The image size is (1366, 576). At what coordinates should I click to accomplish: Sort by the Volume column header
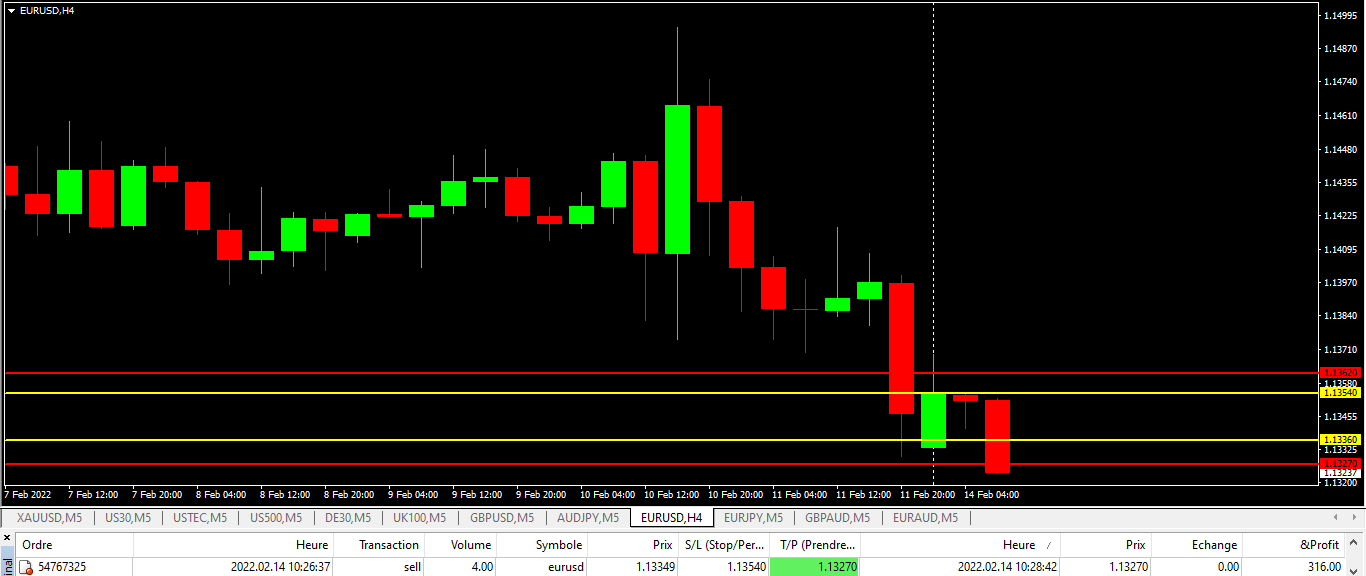point(460,545)
